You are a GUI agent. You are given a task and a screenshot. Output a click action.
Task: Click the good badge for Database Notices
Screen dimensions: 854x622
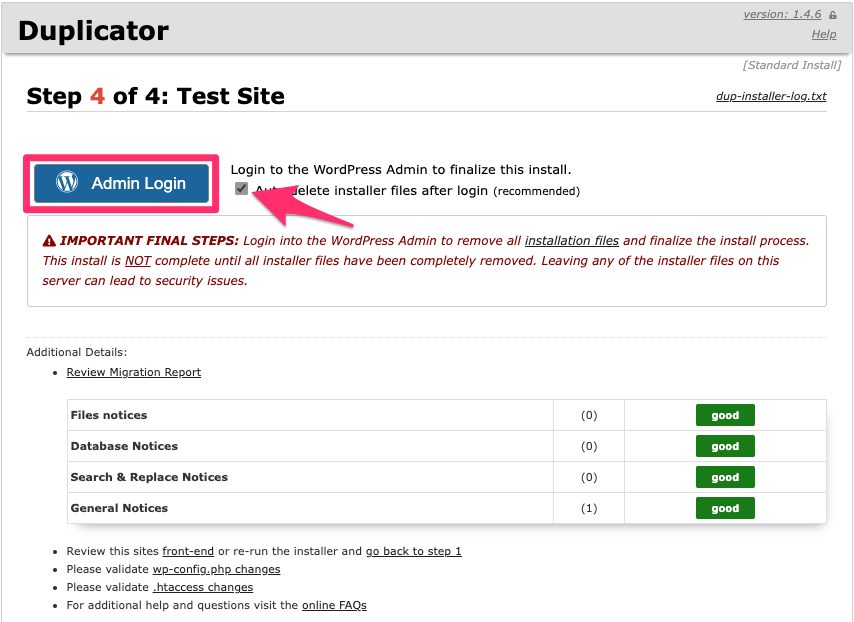click(x=725, y=446)
